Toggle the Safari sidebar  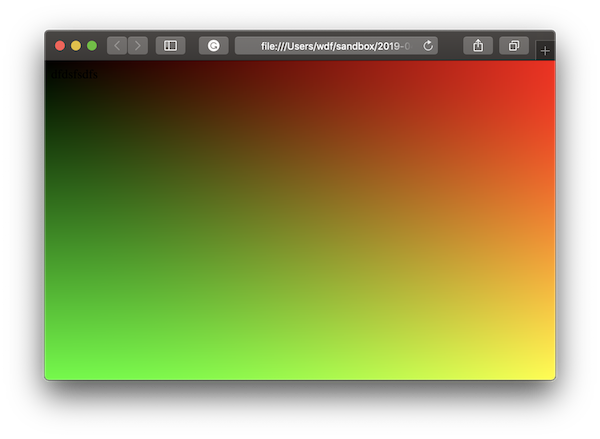[x=170, y=46]
